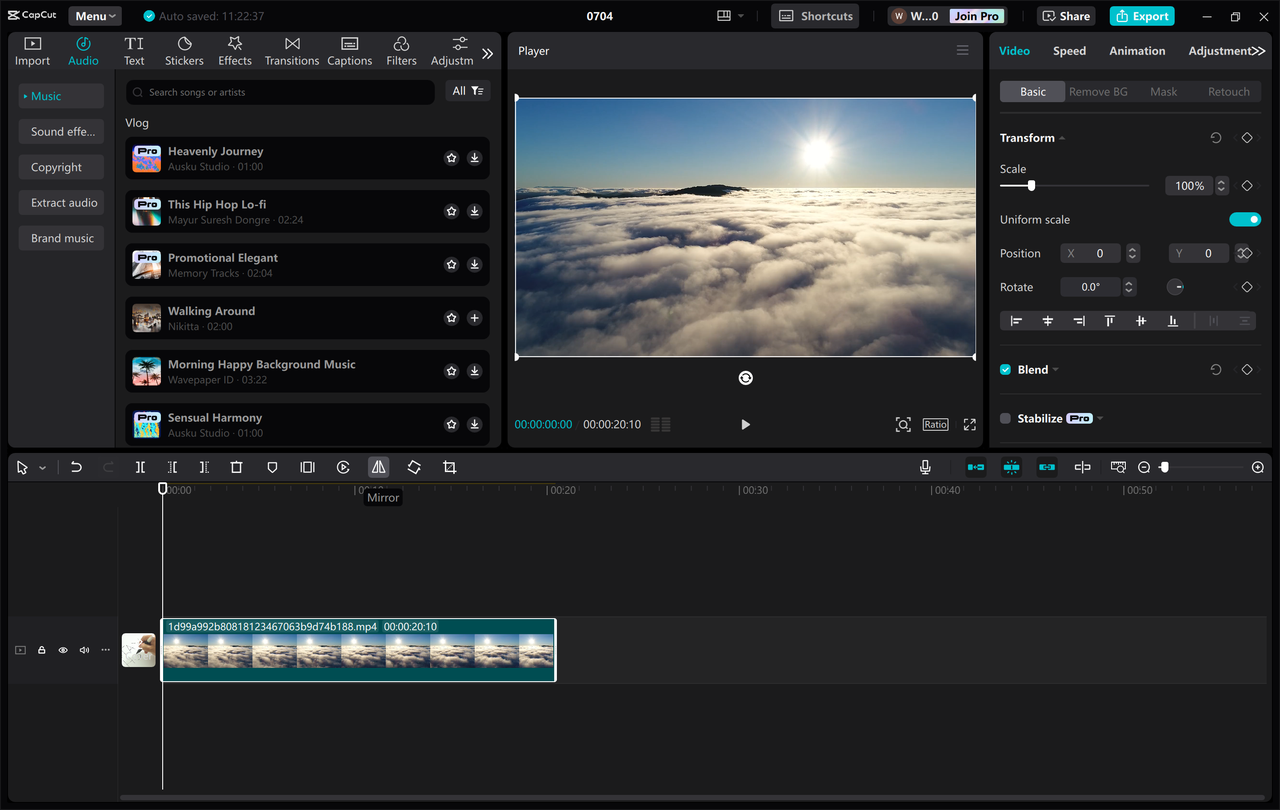Select the Effects panel icon

(x=234, y=50)
